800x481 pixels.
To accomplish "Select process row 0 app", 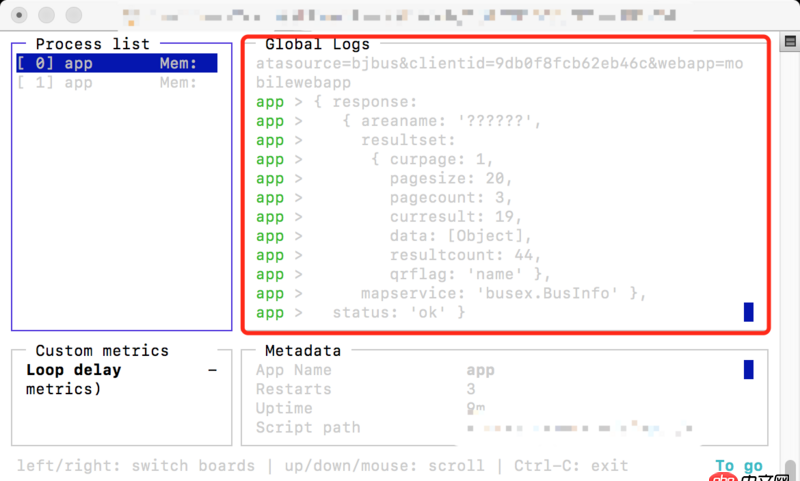I will pyautogui.click(x=117, y=63).
